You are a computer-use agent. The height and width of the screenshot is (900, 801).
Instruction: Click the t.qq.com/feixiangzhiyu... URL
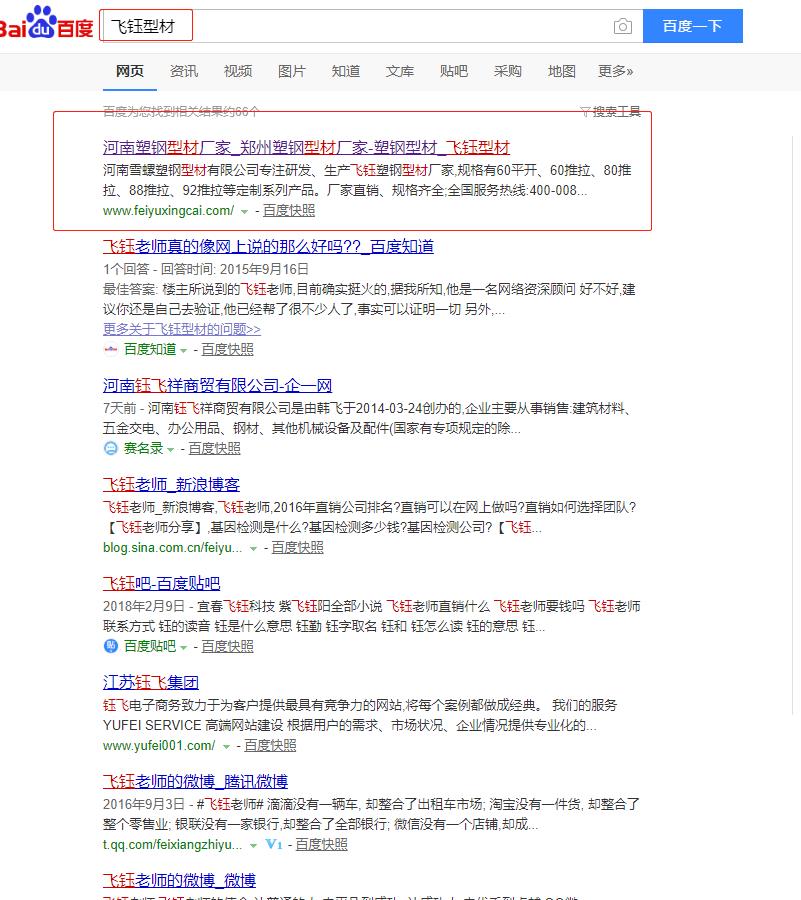pos(172,844)
